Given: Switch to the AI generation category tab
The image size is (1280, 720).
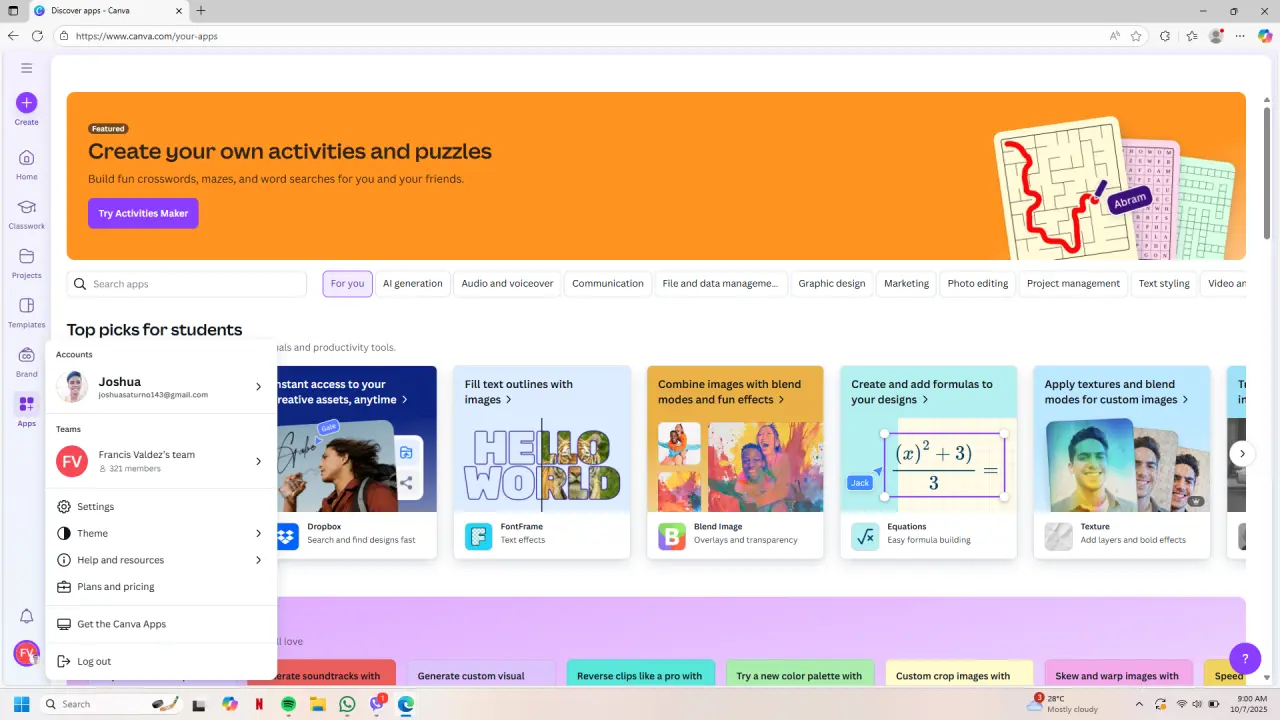Looking at the screenshot, I should (412, 284).
